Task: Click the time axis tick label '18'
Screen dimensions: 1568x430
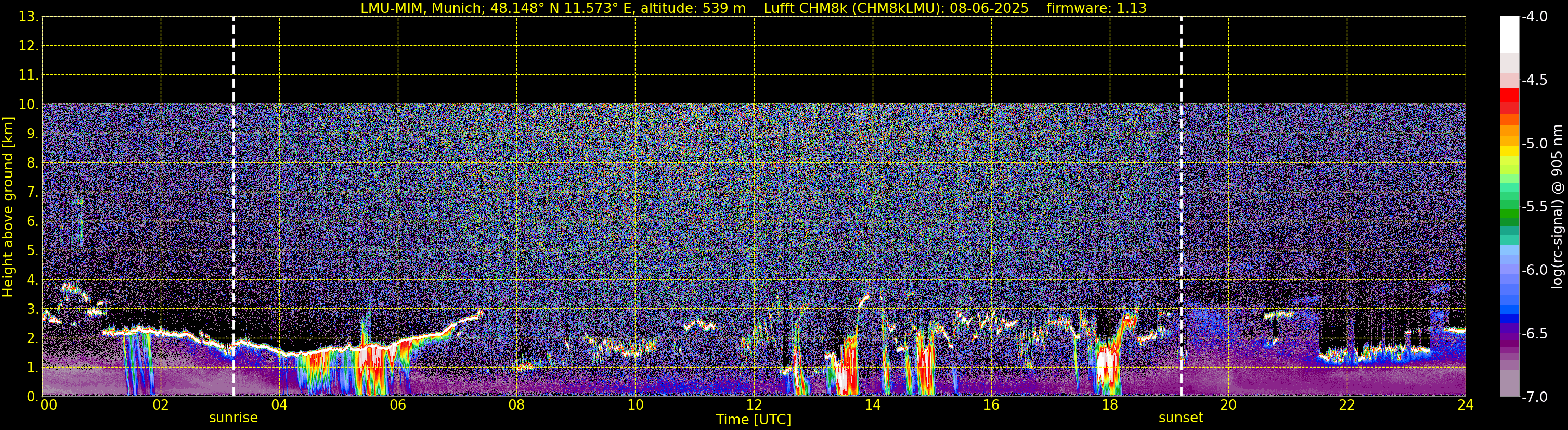Action: pos(1110,405)
